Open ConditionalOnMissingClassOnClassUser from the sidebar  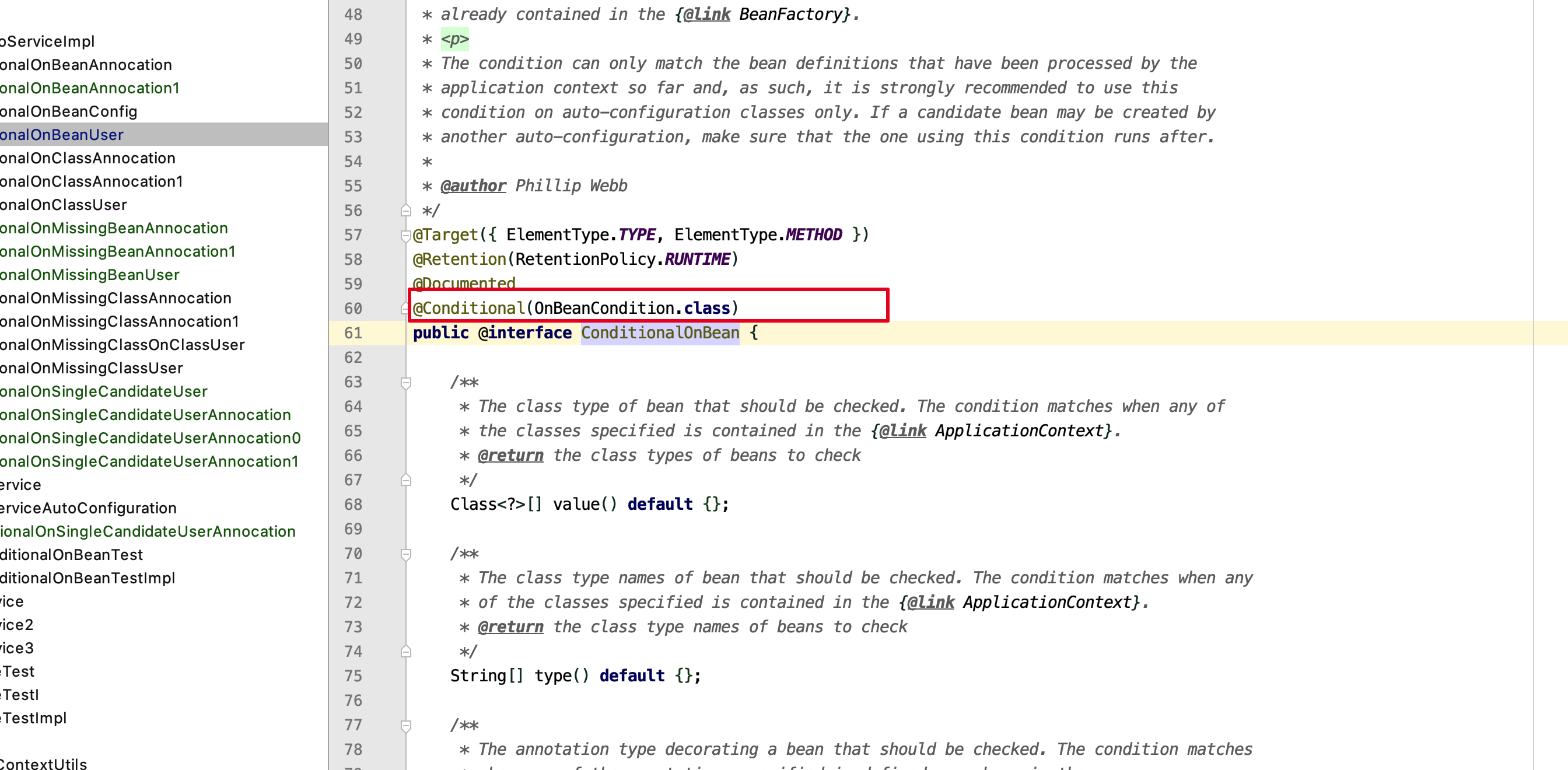(x=122, y=345)
